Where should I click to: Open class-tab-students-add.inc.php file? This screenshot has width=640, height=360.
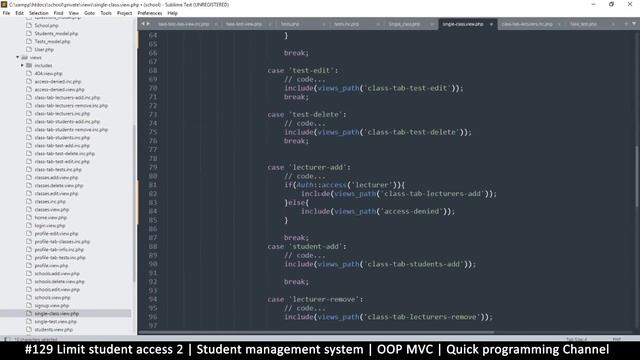(x=67, y=122)
